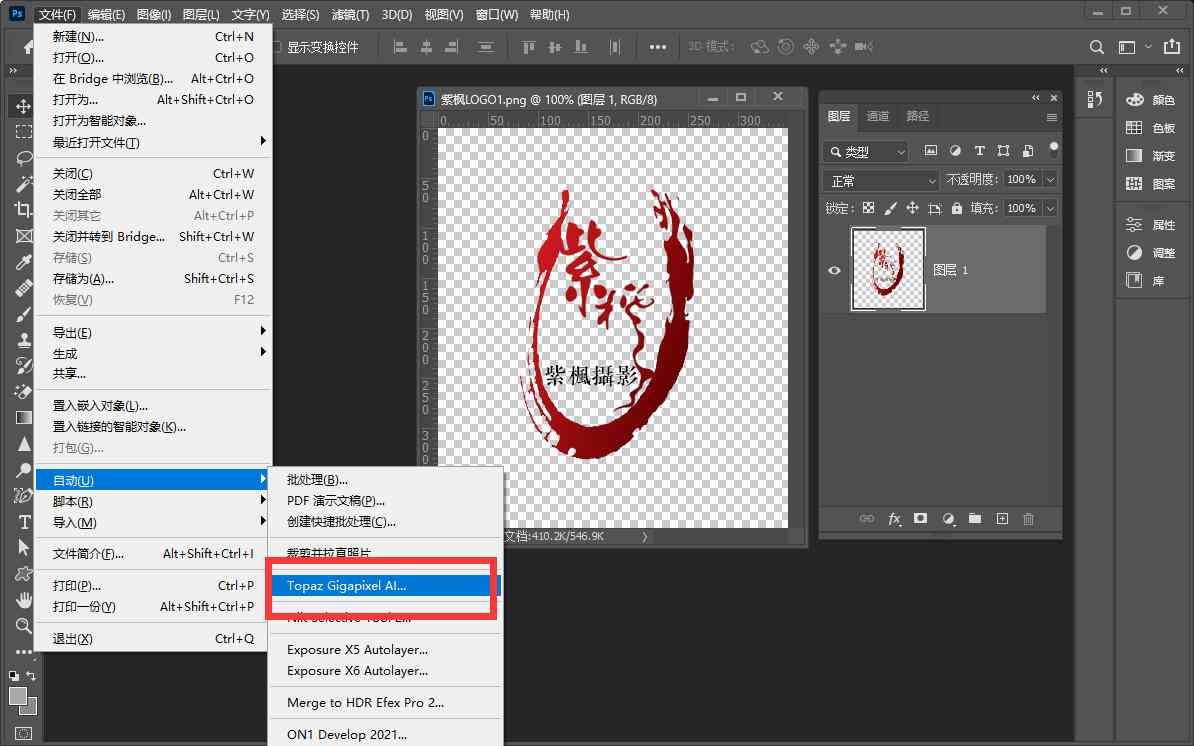
Task: Toggle lock transparent pixels
Action: point(868,208)
